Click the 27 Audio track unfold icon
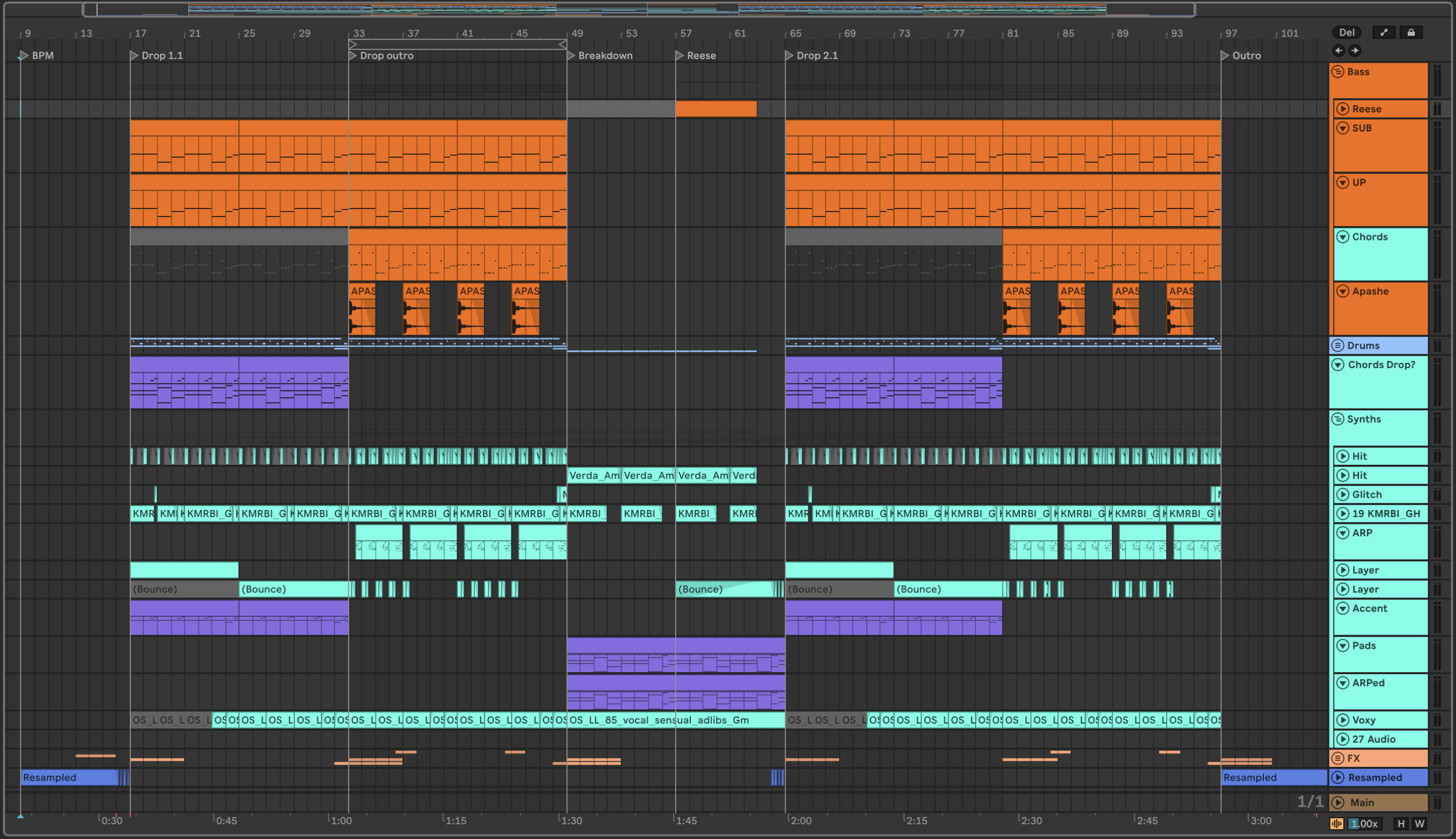Screen dimensions: 1456x839 (1343, 739)
